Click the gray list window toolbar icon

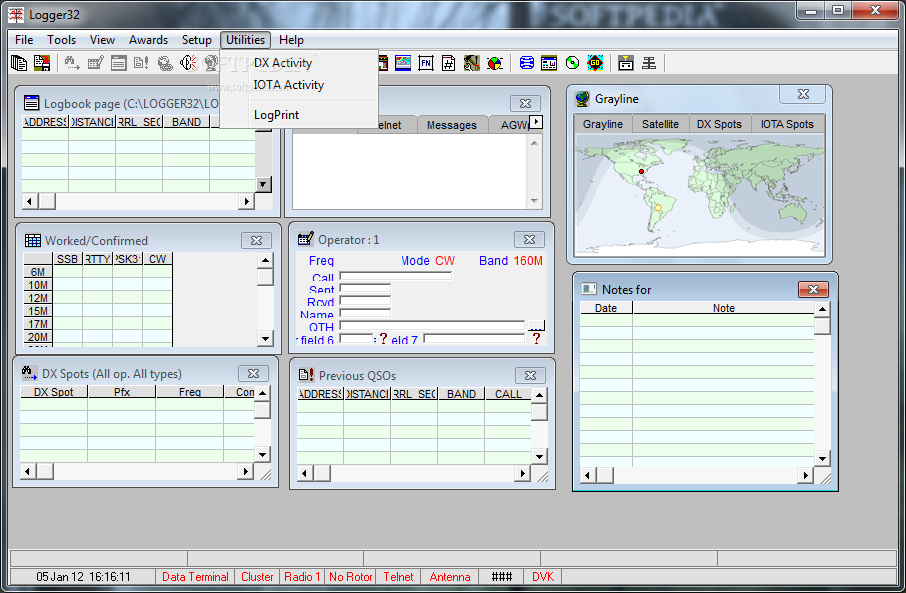118,63
